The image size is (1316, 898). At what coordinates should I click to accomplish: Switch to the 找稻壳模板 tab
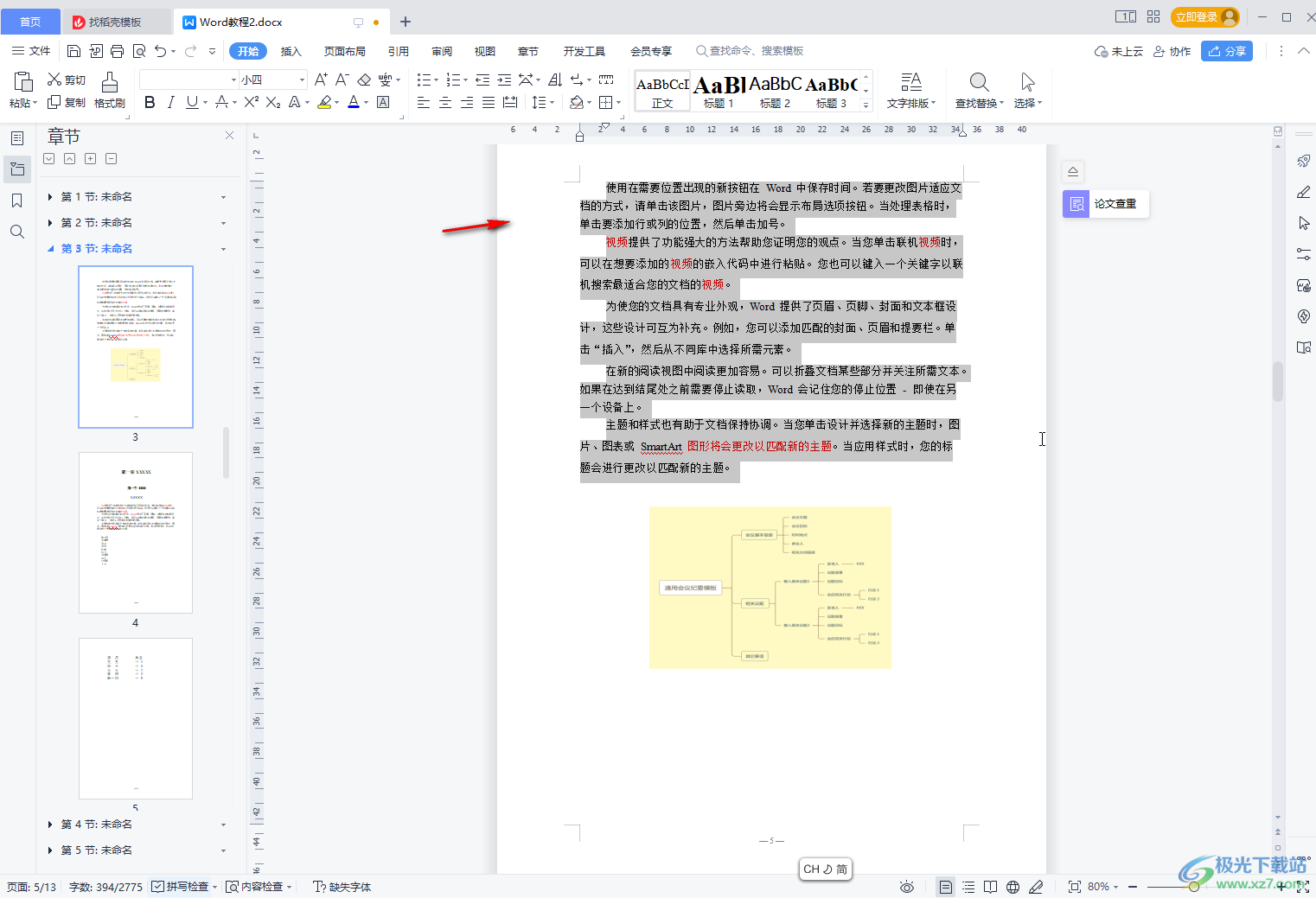click(115, 22)
